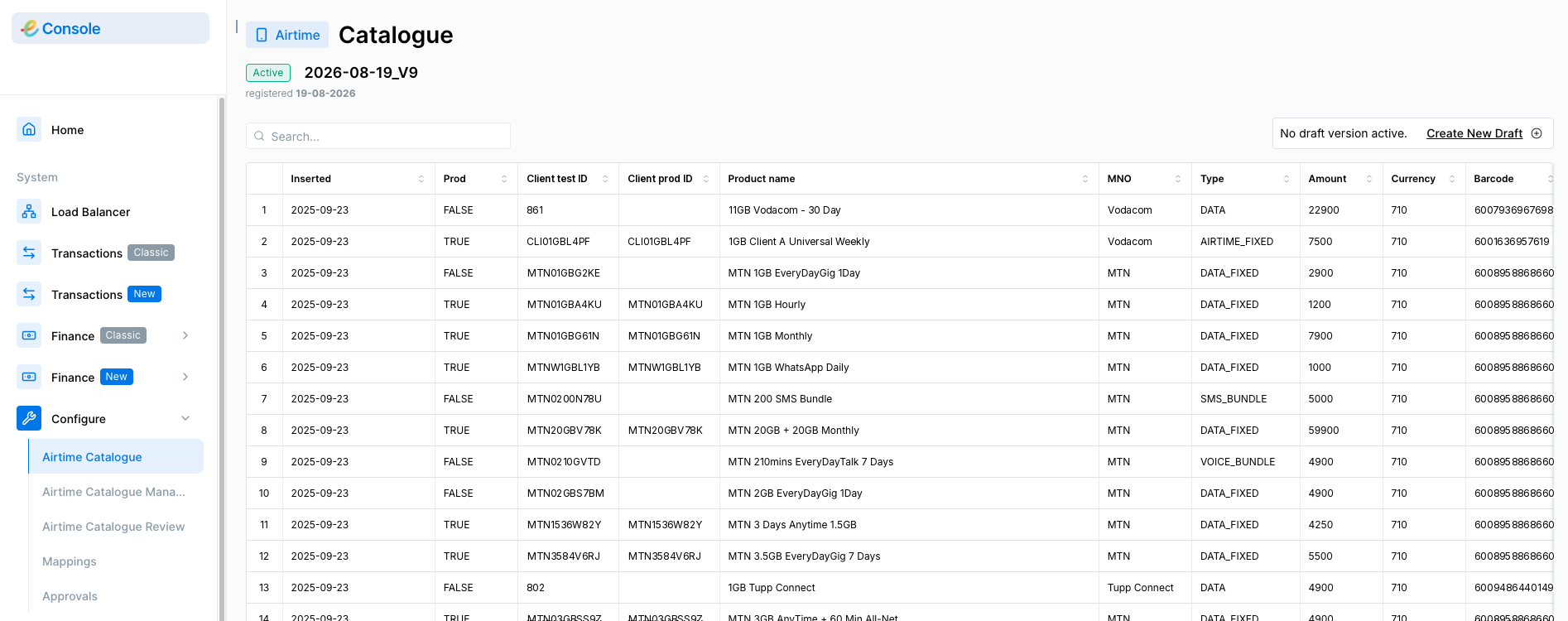The image size is (1568, 621).
Task: Sort by Prod column arrows
Action: click(x=504, y=179)
